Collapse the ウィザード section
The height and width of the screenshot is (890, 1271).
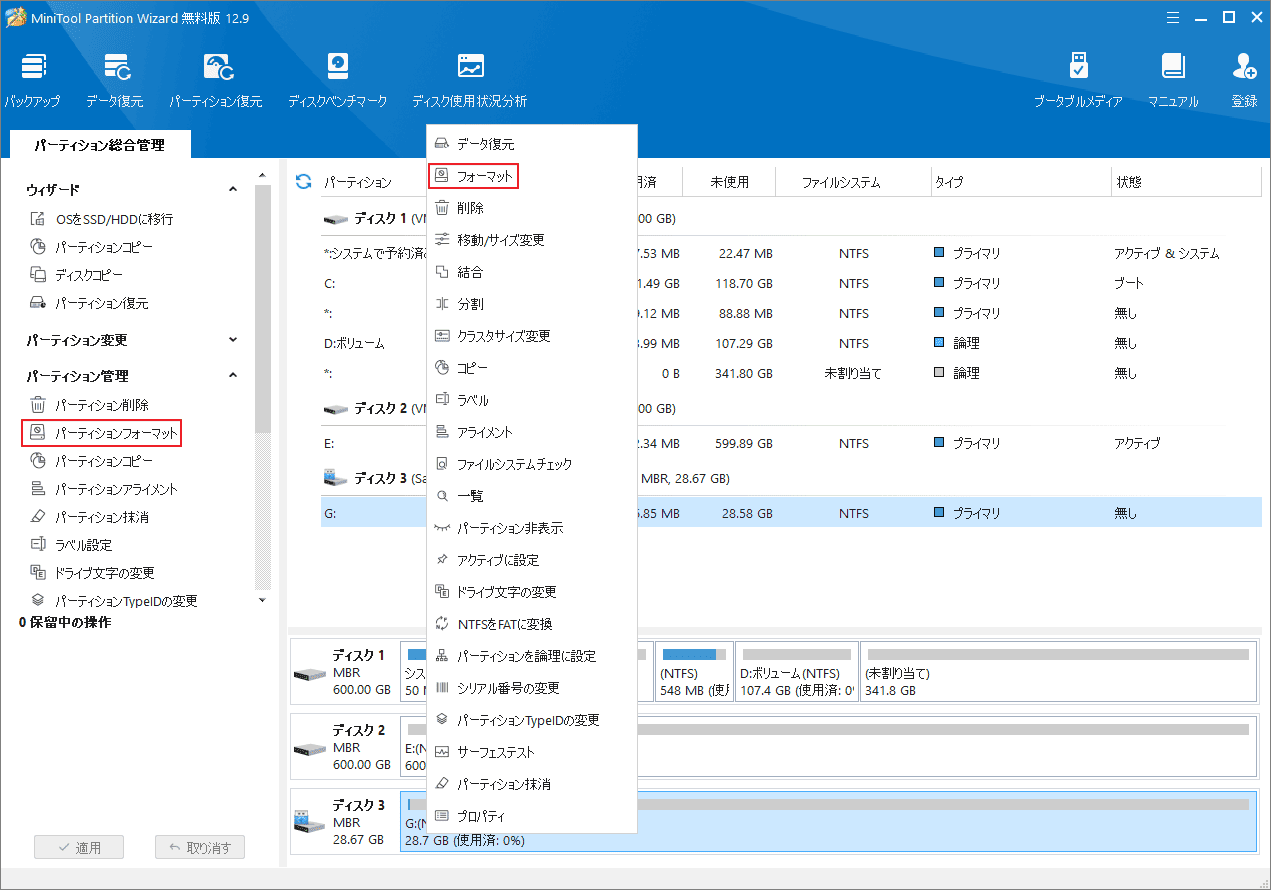pyautogui.click(x=233, y=189)
